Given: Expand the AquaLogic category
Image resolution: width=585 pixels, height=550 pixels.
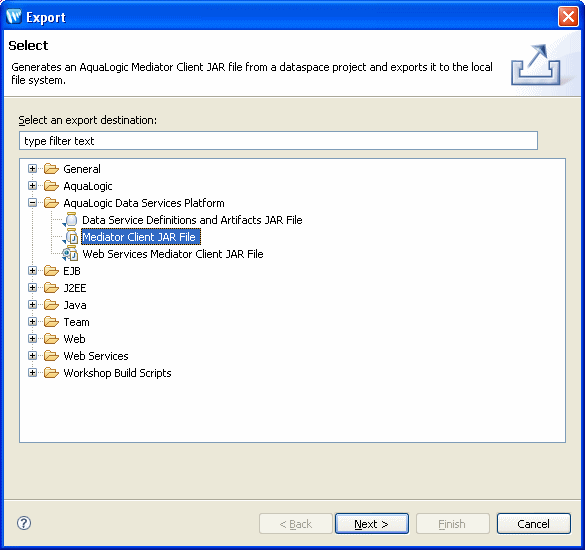Looking at the screenshot, I should [x=32, y=185].
